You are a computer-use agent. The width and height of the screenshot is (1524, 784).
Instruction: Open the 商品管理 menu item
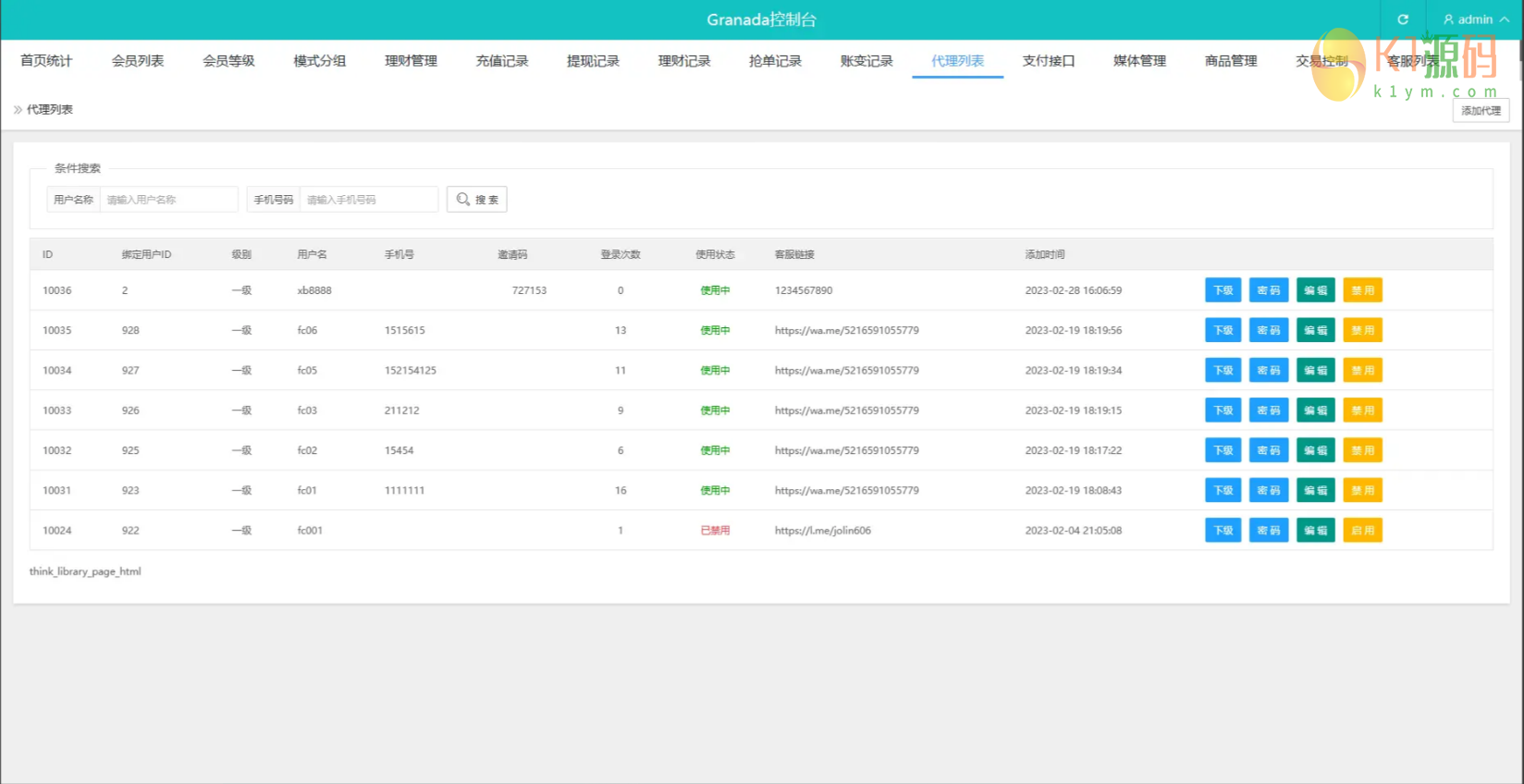(1231, 61)
